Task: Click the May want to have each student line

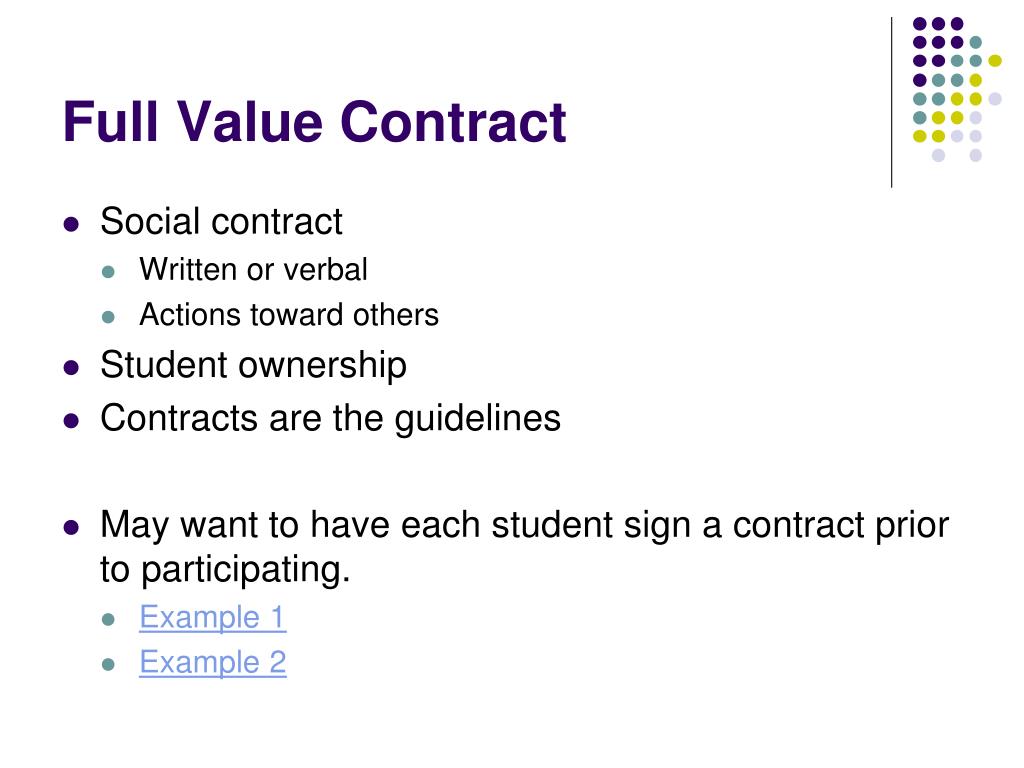Action: coord(524,525)
